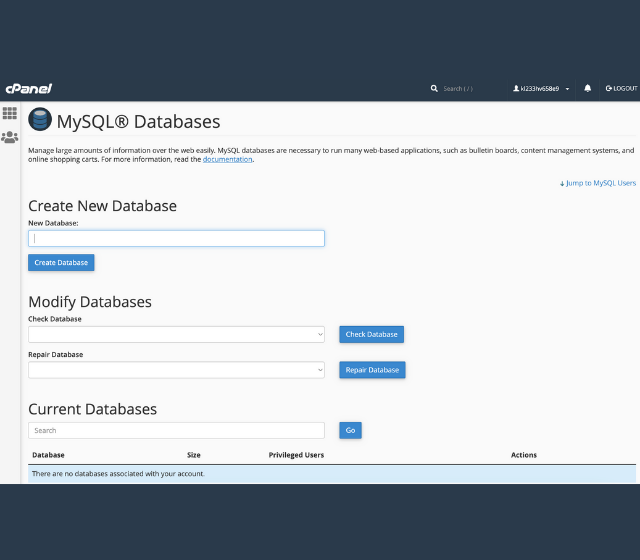Click the MySQL Databases barrel icon
Image resolution: width=640 pixels, height=560 pixels.
(40, 119)
